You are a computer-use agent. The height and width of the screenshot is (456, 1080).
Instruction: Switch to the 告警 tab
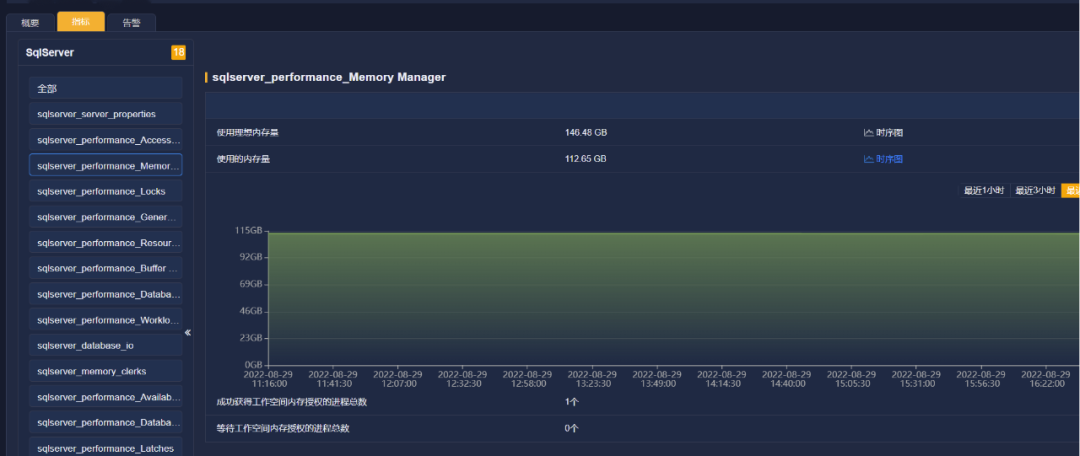(x=132, y=23)
